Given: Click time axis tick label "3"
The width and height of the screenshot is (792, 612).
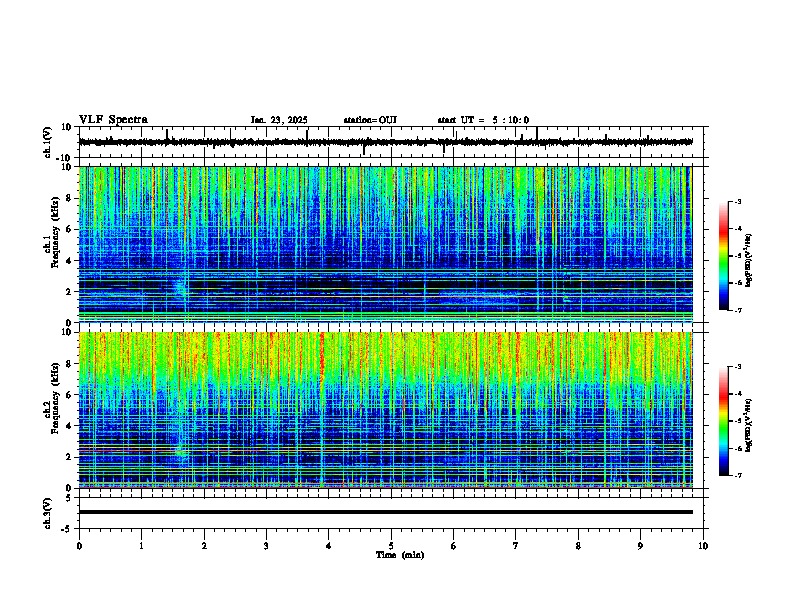Looking at the screenshot, I should tap(266, 546).
